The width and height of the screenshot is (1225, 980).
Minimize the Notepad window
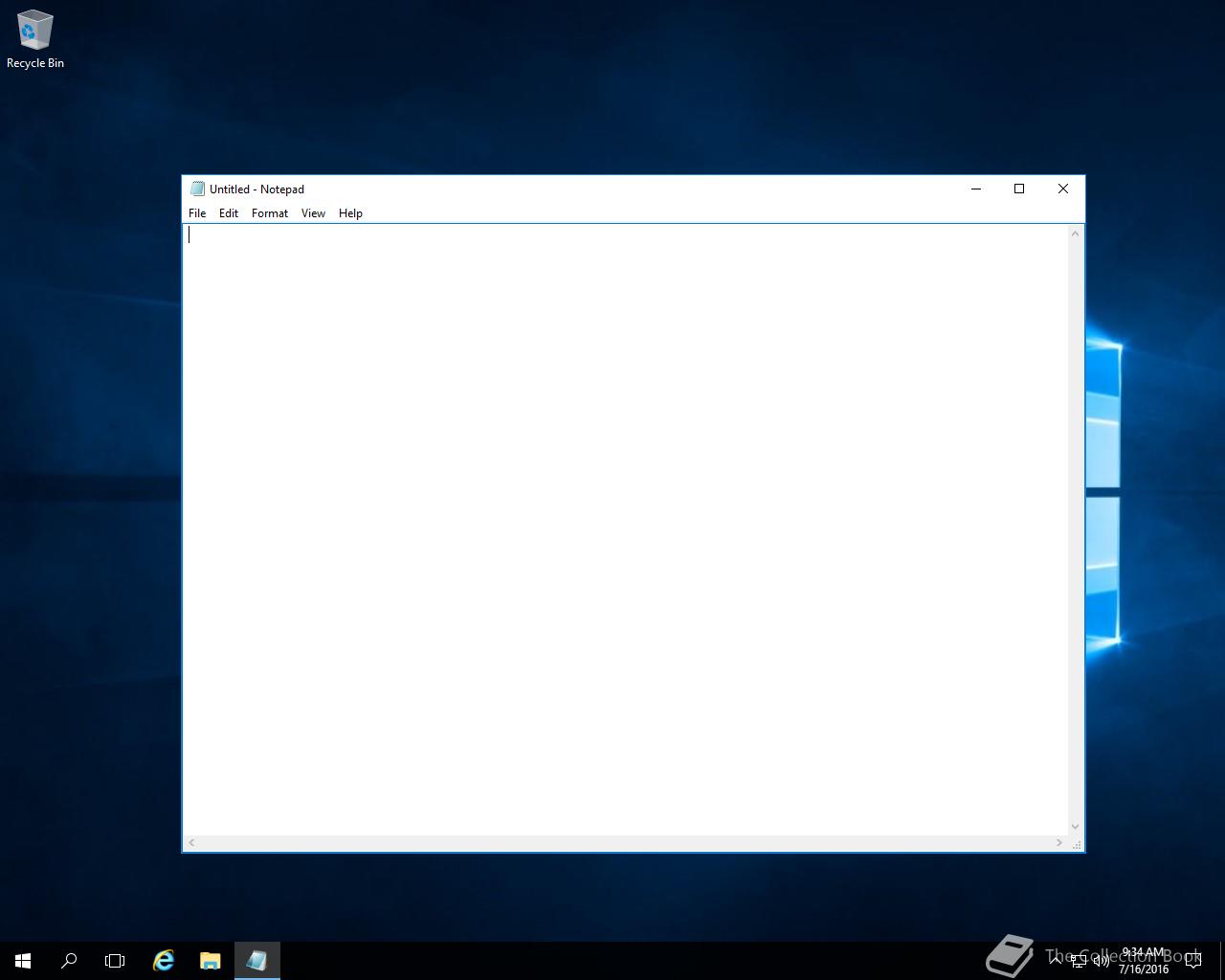click(x=976, y=189)
